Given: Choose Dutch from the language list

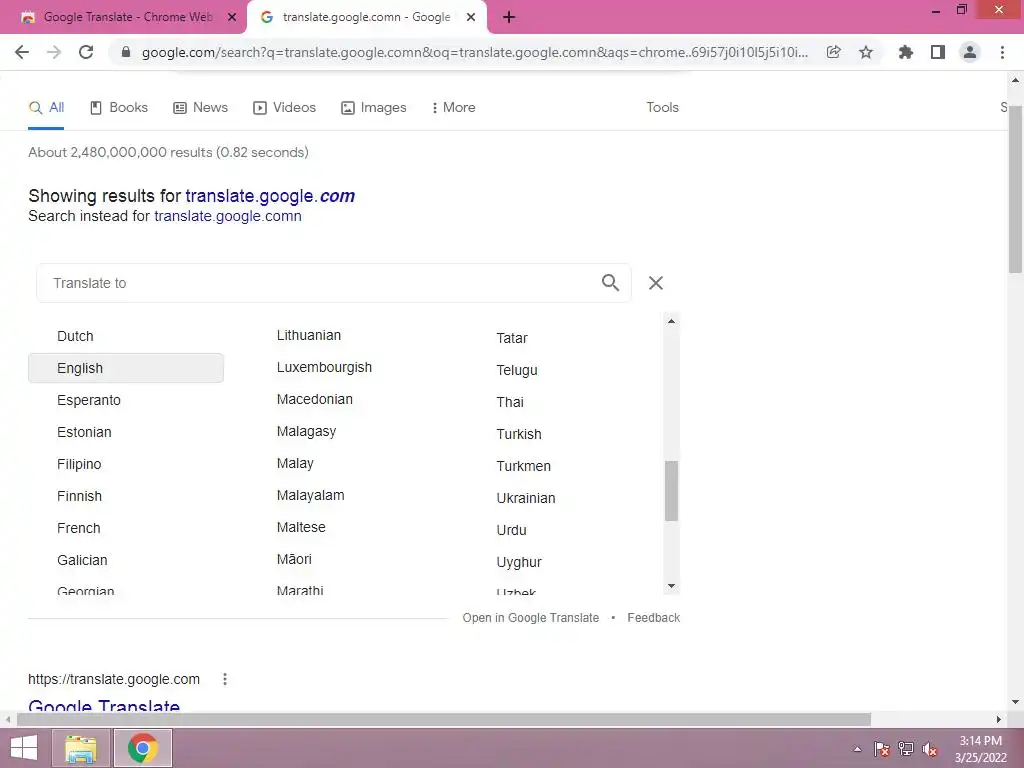Looking at the screenshot, I should [x=75, y=336].
